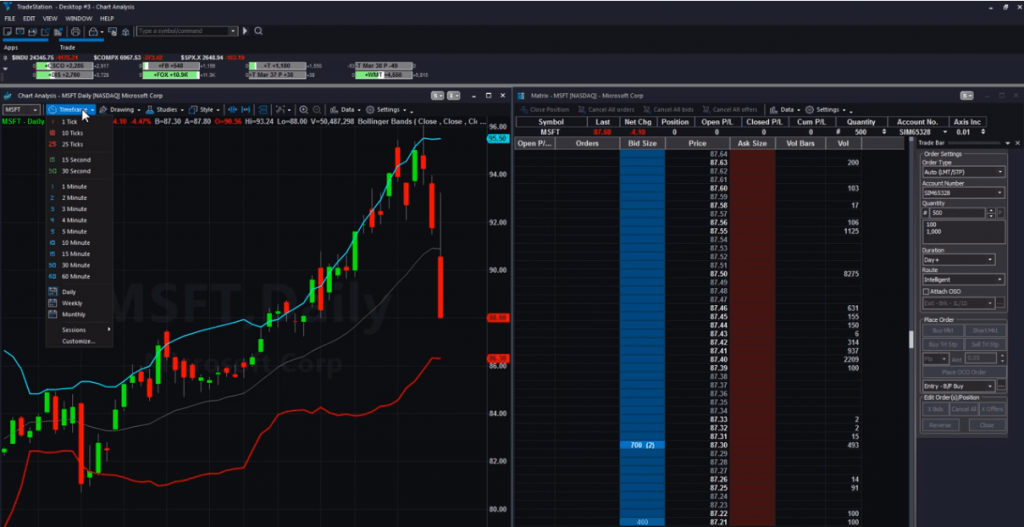The image size is (1024, 527).
Task: Select 5 Minute timeframe
Action: click(79, 231)
